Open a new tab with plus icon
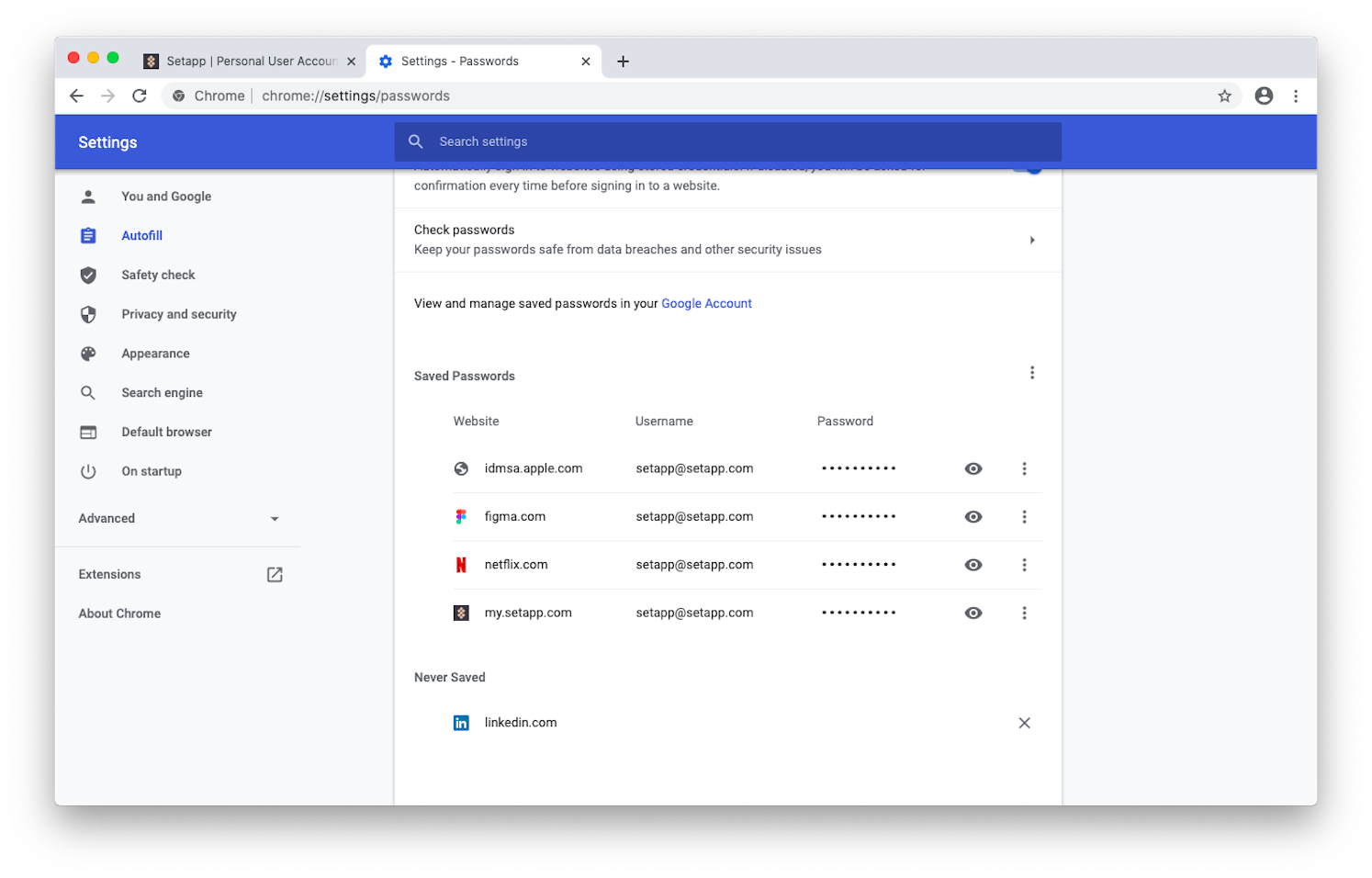 point(623,62)
